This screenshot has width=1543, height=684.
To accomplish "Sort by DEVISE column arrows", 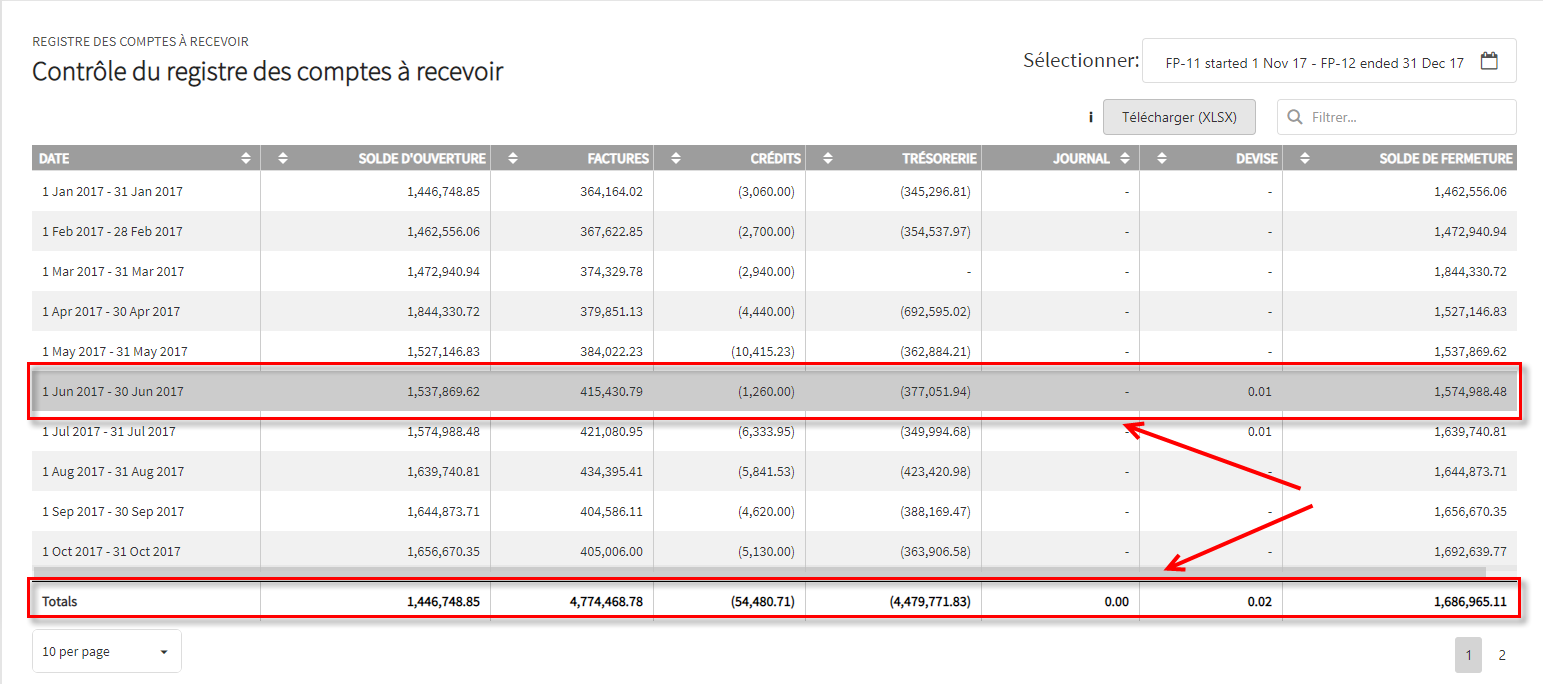I will pos(1161,158).
